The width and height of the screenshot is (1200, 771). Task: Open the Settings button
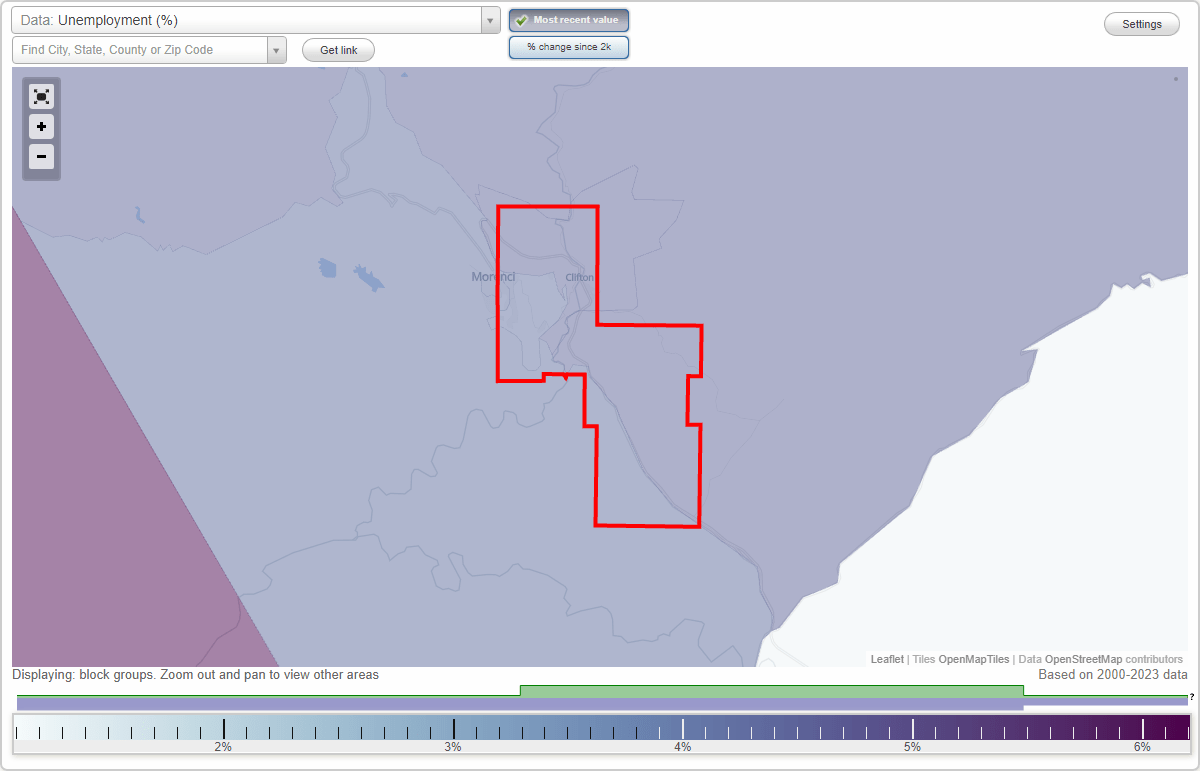pos(1142,24)
